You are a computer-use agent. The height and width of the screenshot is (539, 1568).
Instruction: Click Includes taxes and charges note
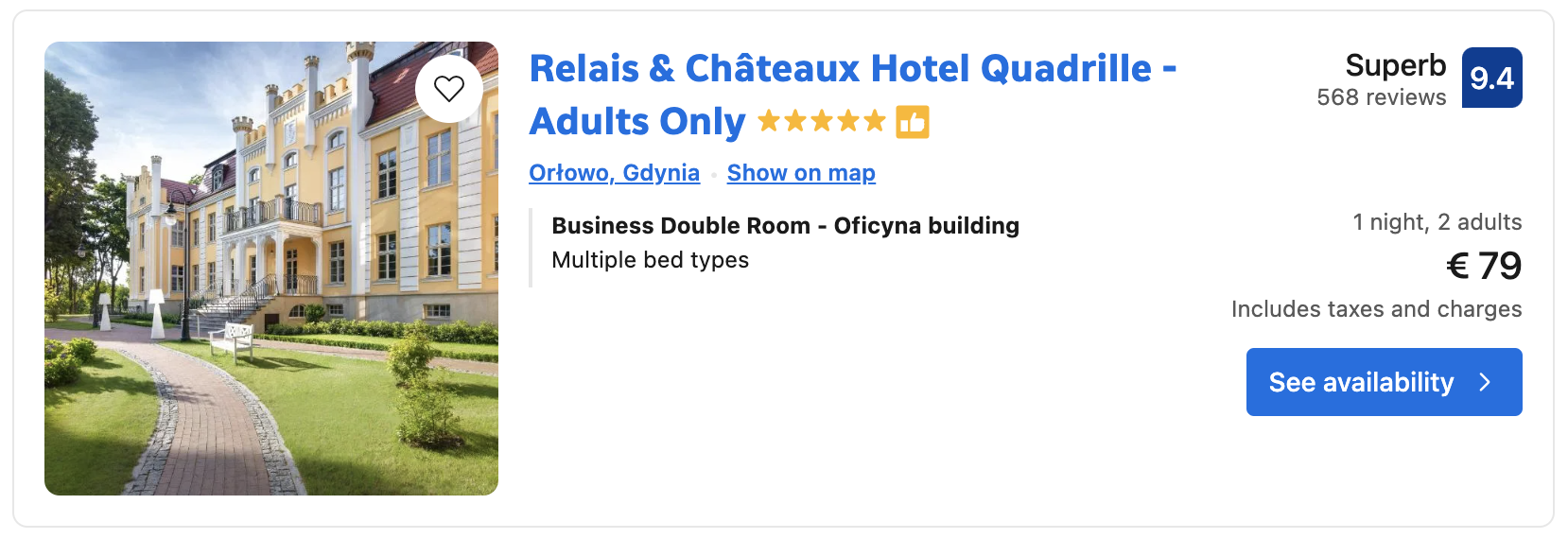coord(1376,309)
